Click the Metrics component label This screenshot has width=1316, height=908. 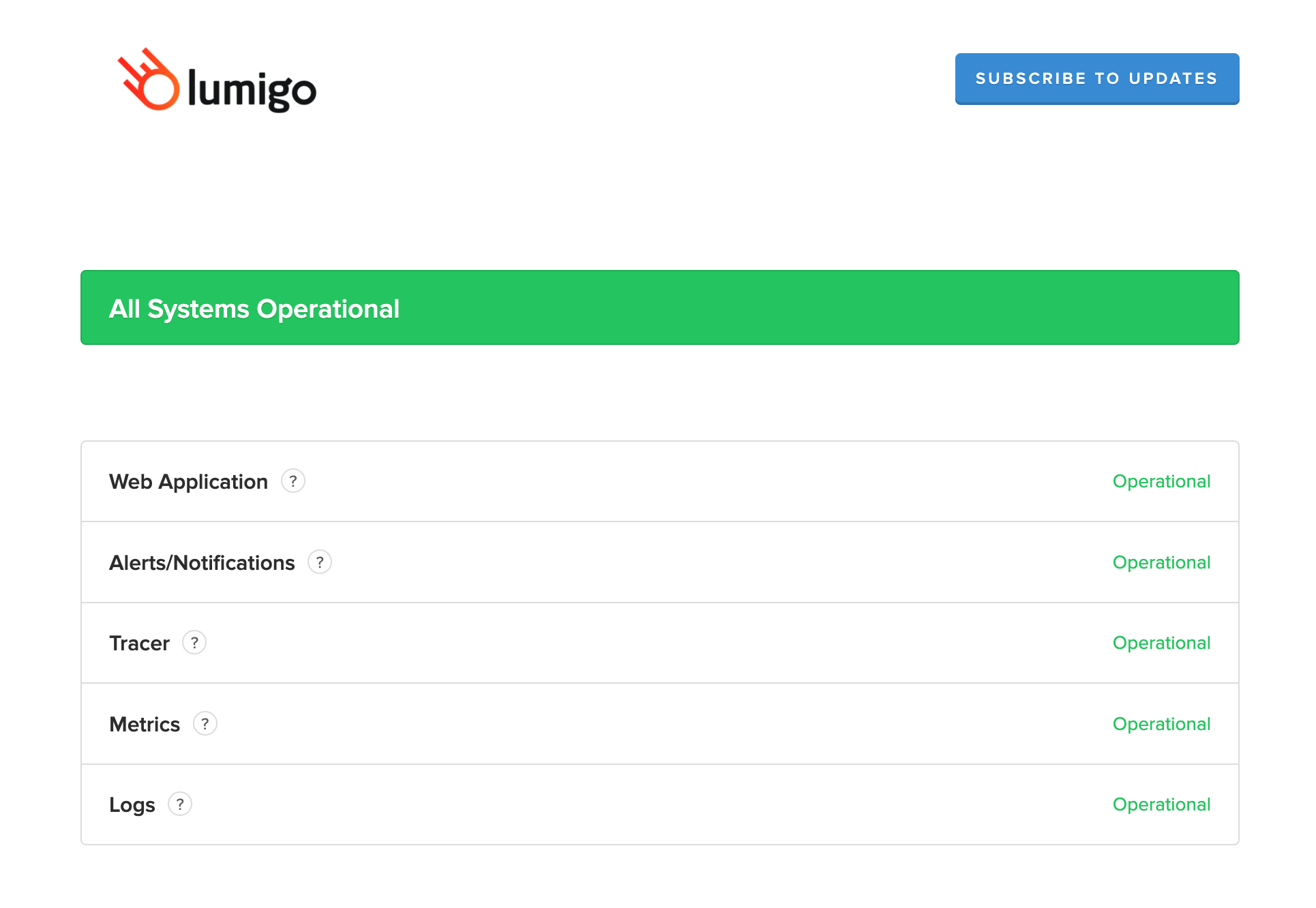(x=145, y=725)
